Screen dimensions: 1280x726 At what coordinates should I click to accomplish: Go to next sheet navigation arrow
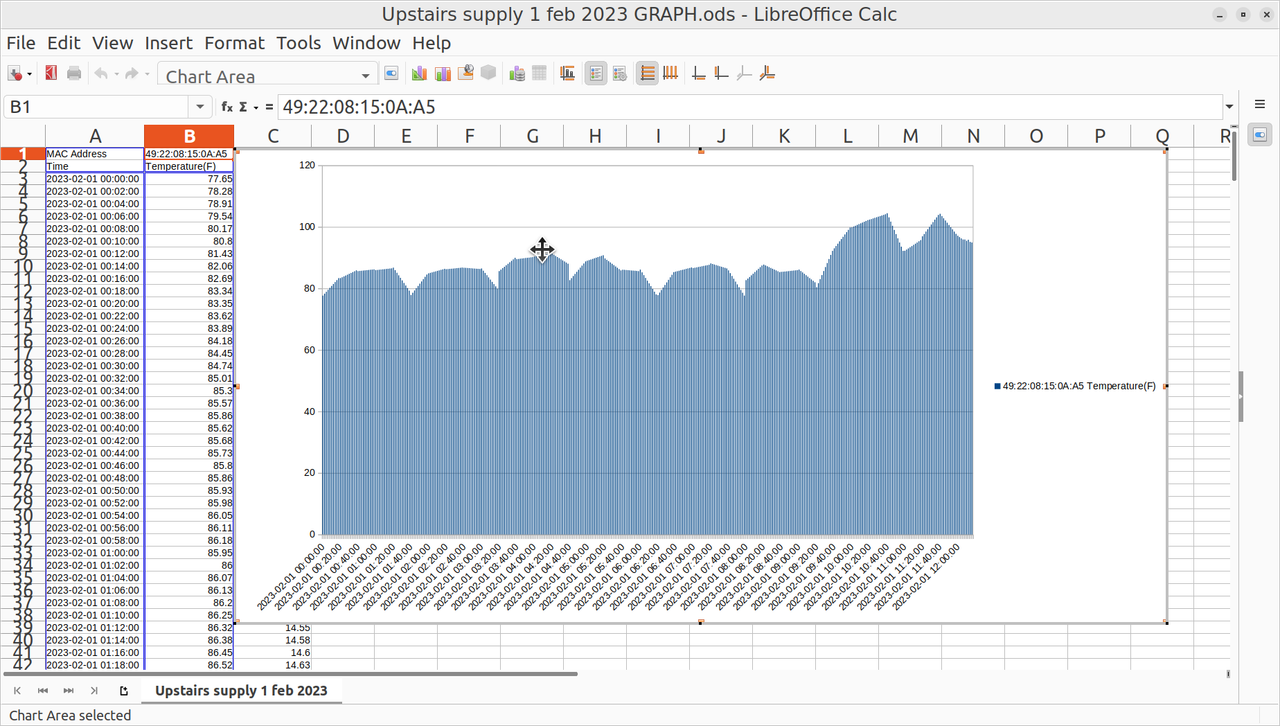(68, 691)
